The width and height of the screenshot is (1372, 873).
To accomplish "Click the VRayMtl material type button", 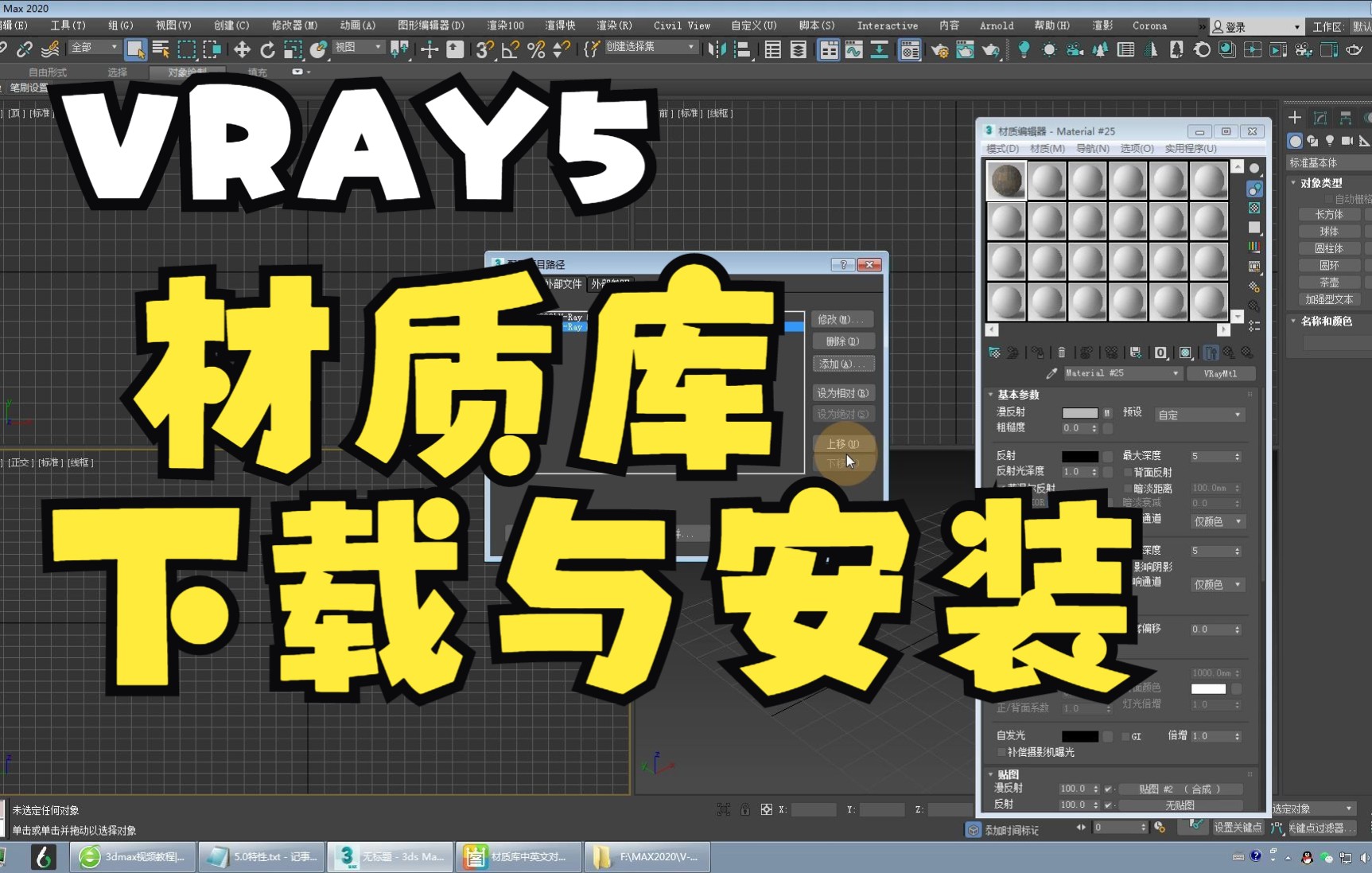I will (1220, 373).
